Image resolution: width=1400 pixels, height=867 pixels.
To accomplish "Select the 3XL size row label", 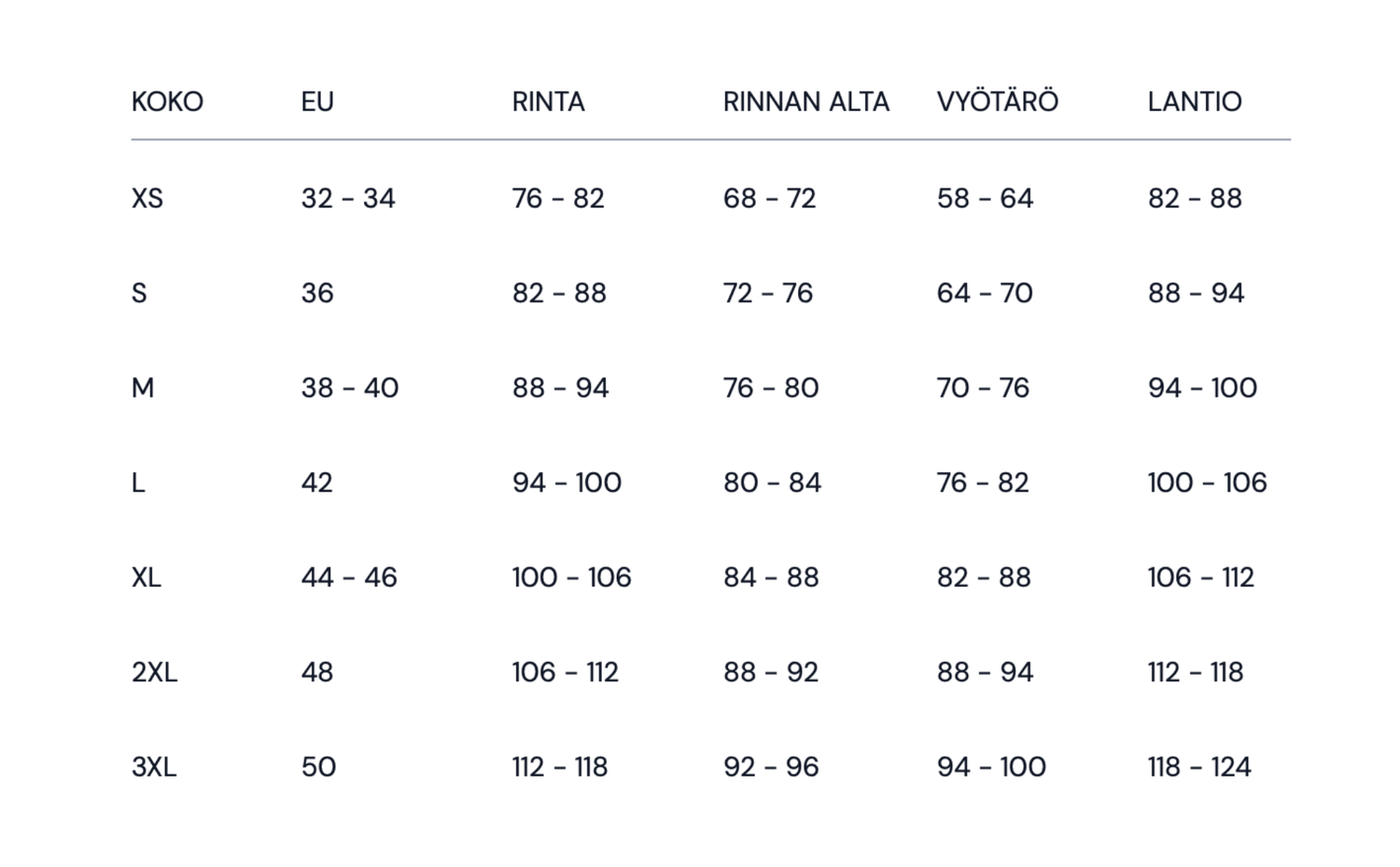I will point(154,766).
